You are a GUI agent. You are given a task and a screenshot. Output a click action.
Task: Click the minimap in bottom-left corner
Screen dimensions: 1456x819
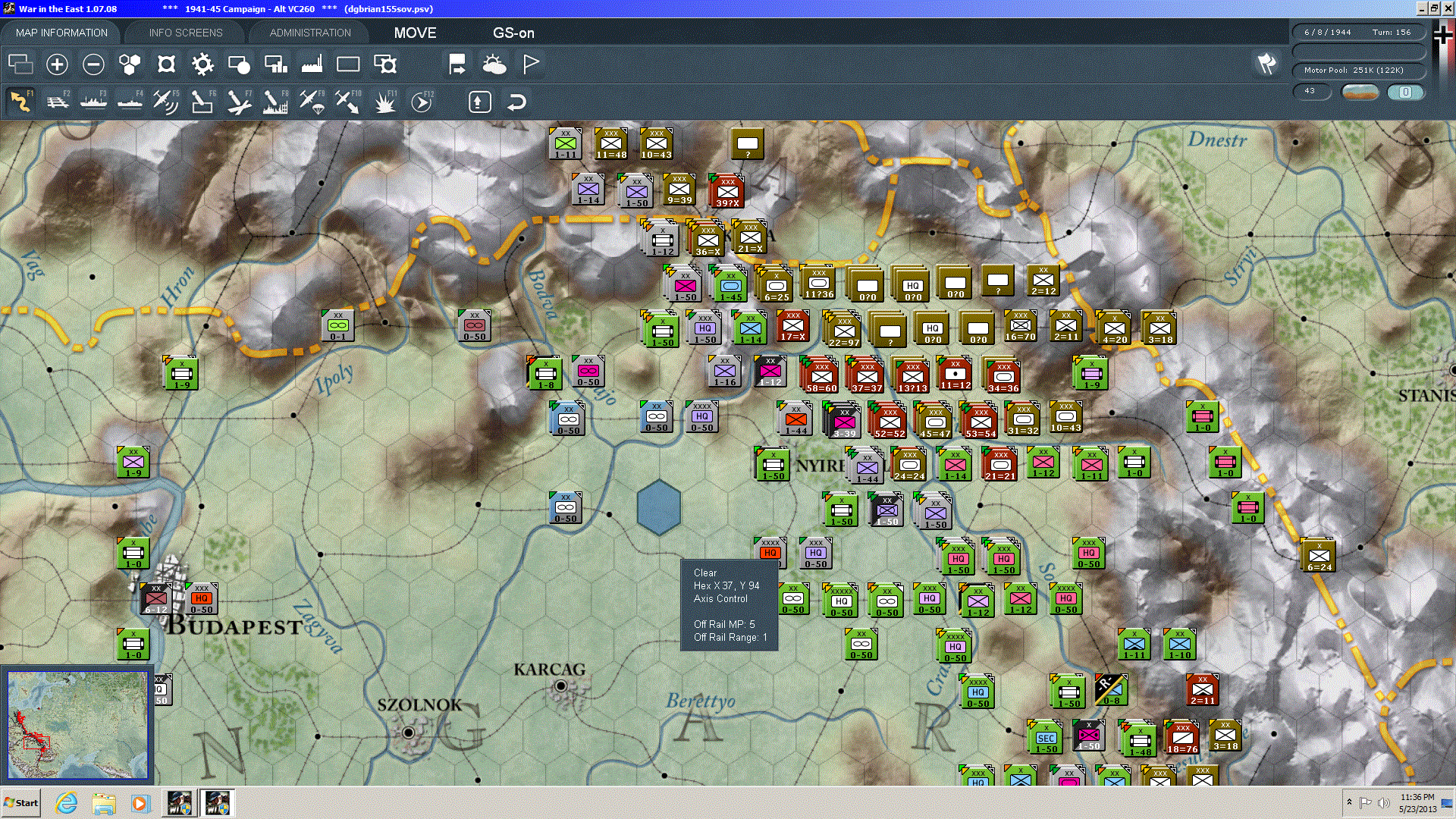coord(77,724)
